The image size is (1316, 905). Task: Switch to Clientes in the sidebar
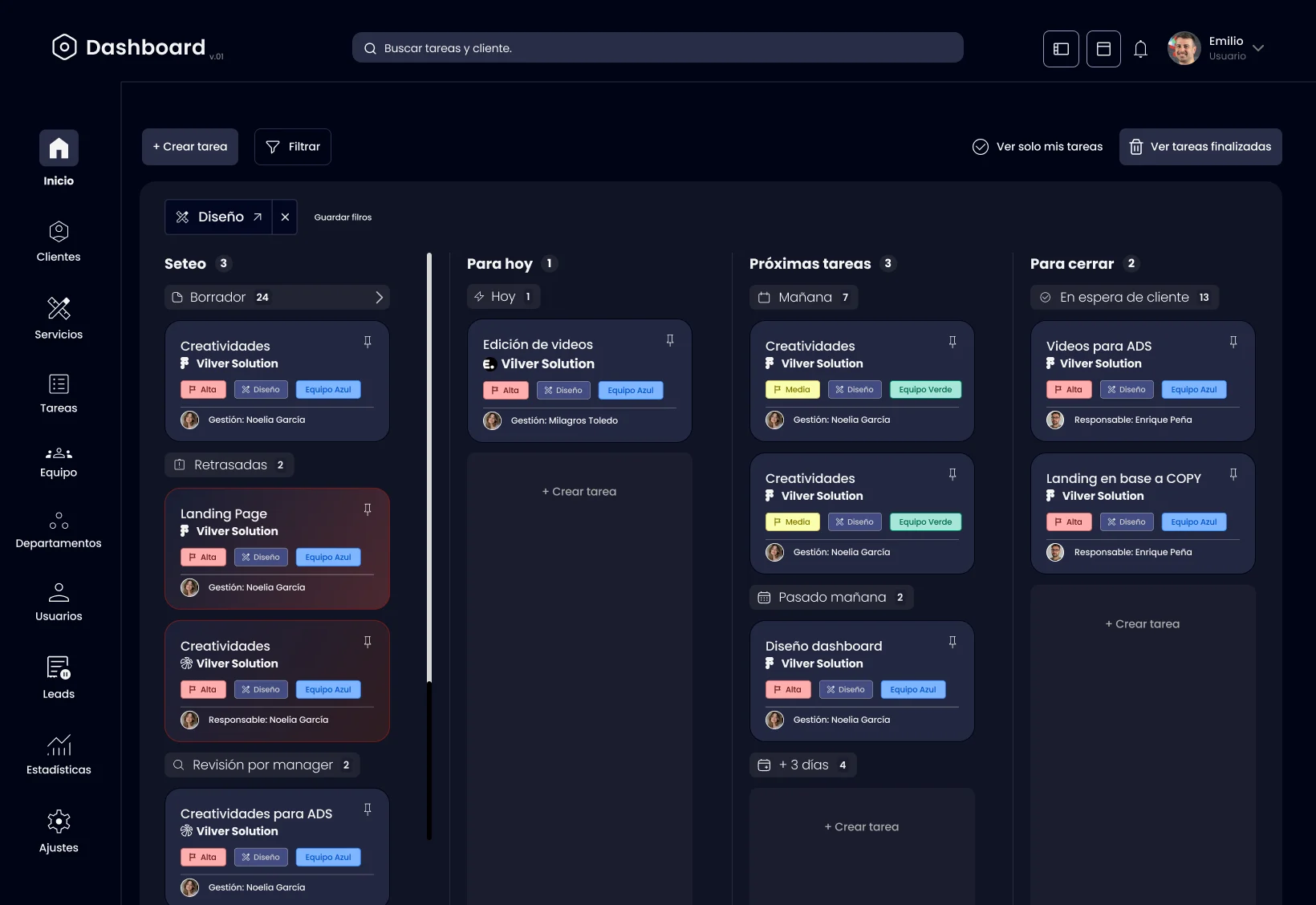59,241
